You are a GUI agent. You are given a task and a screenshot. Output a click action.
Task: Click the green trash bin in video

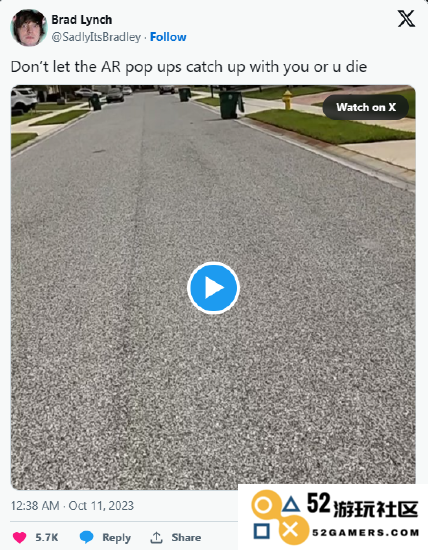pyautogui.click(x=231, y=105)
